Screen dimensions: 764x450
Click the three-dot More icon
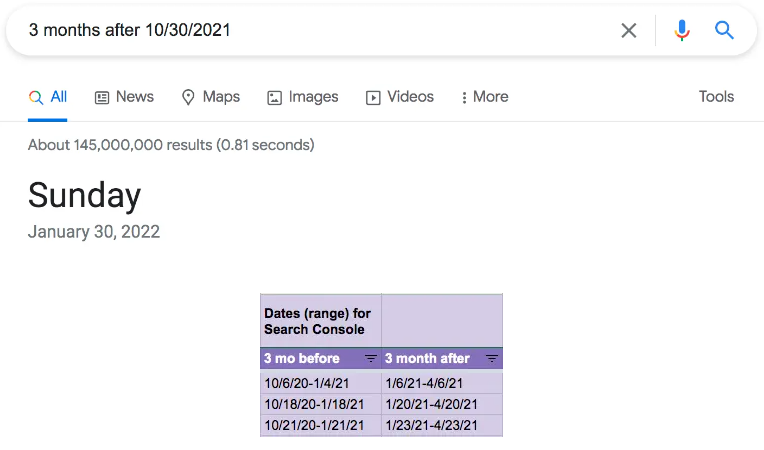click(464, 97)
